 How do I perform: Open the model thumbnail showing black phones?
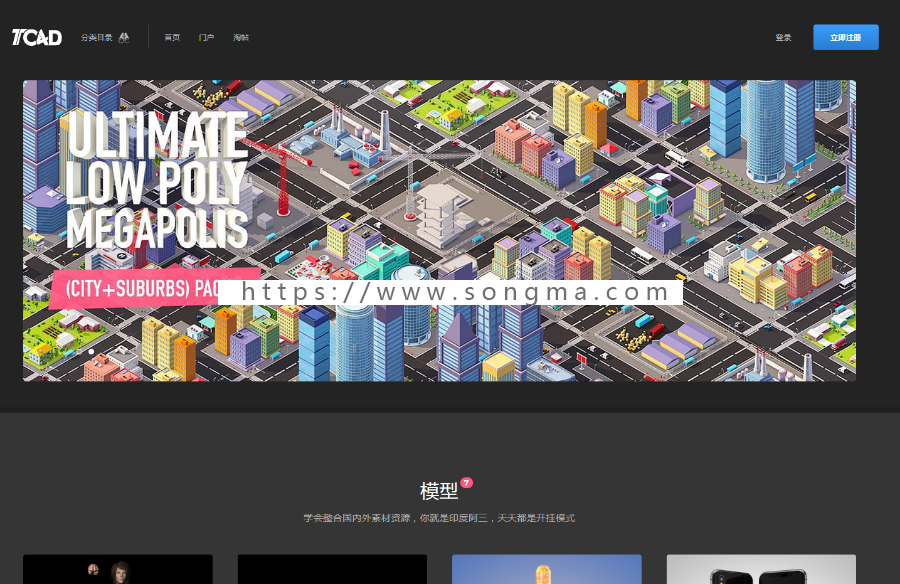(761, 569)
